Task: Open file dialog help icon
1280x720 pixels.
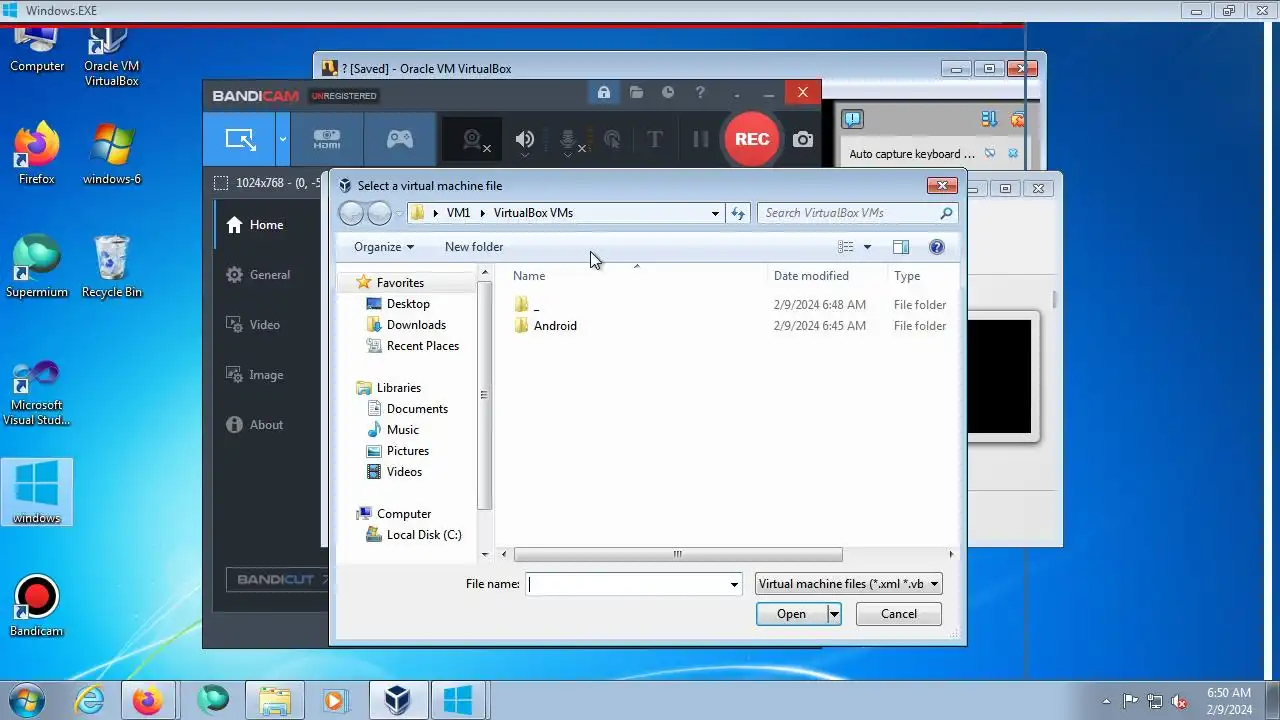Action: (937, 247)
